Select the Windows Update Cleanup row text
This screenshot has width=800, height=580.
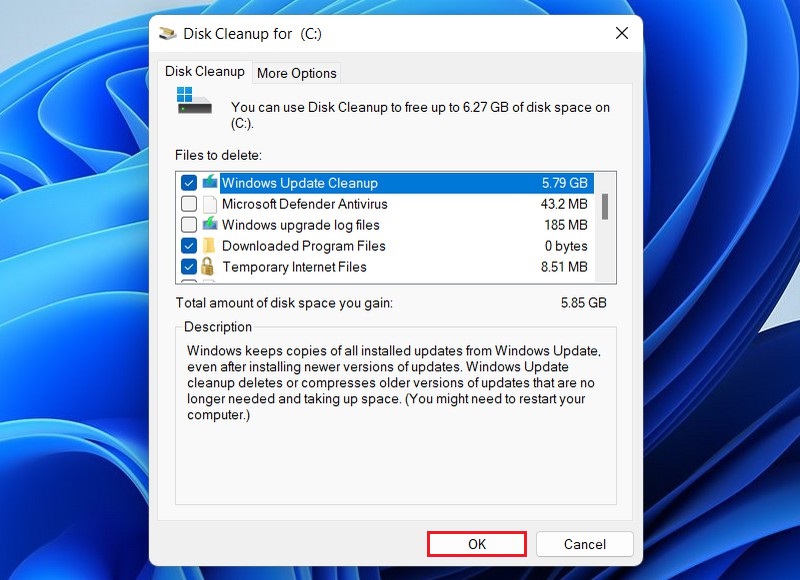[300, 183]
